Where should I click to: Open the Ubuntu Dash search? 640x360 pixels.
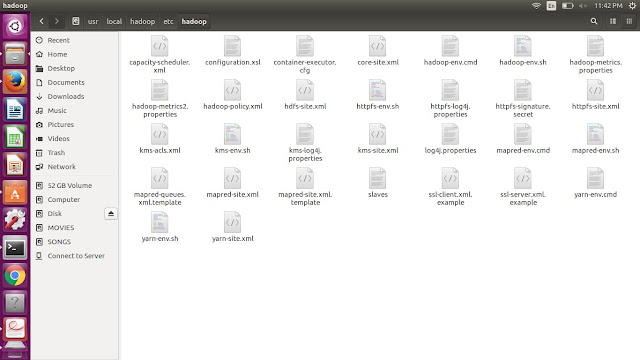(15, 26)
